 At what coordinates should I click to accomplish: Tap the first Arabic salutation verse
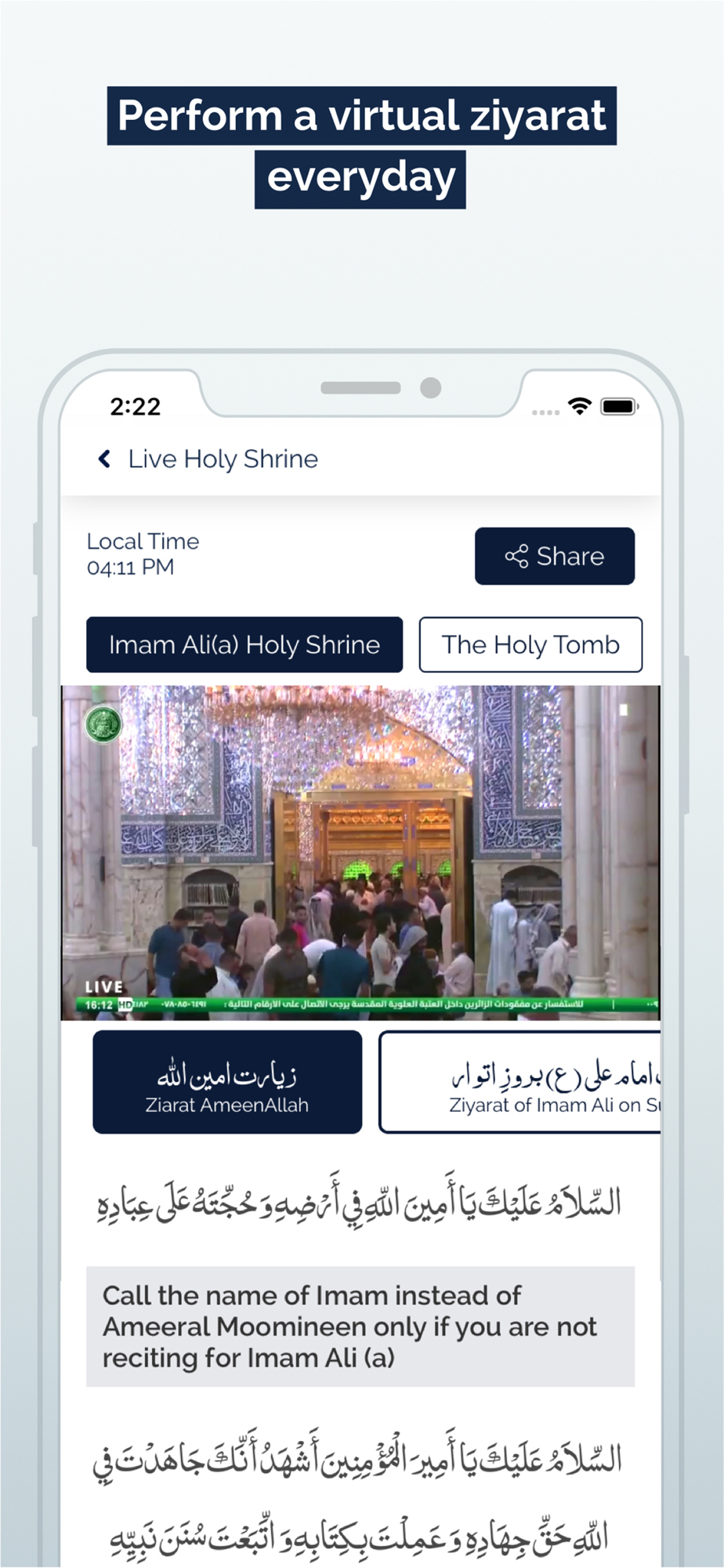click(360, 1201)
